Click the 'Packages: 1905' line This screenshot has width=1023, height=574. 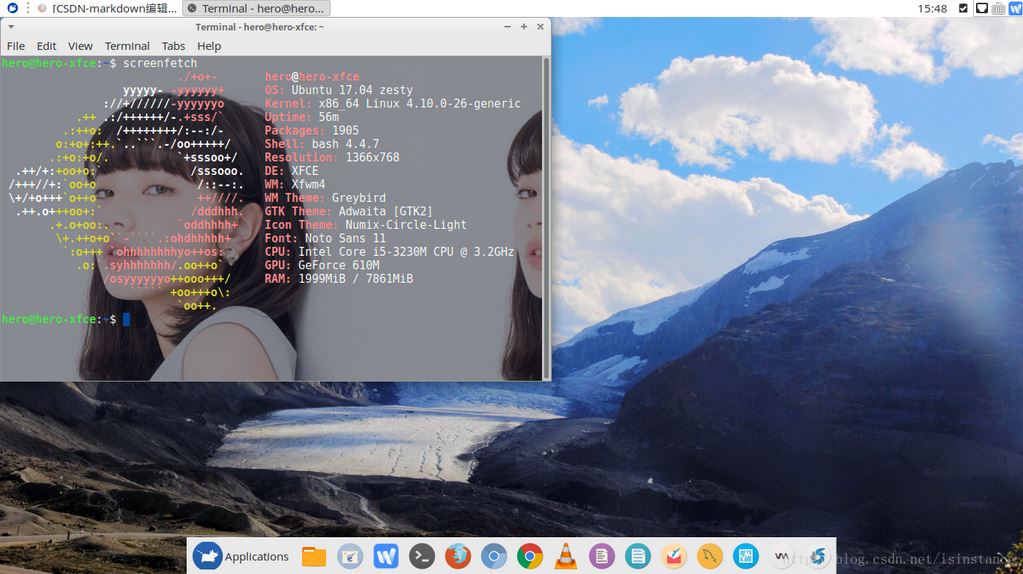(x=312, y=130)
